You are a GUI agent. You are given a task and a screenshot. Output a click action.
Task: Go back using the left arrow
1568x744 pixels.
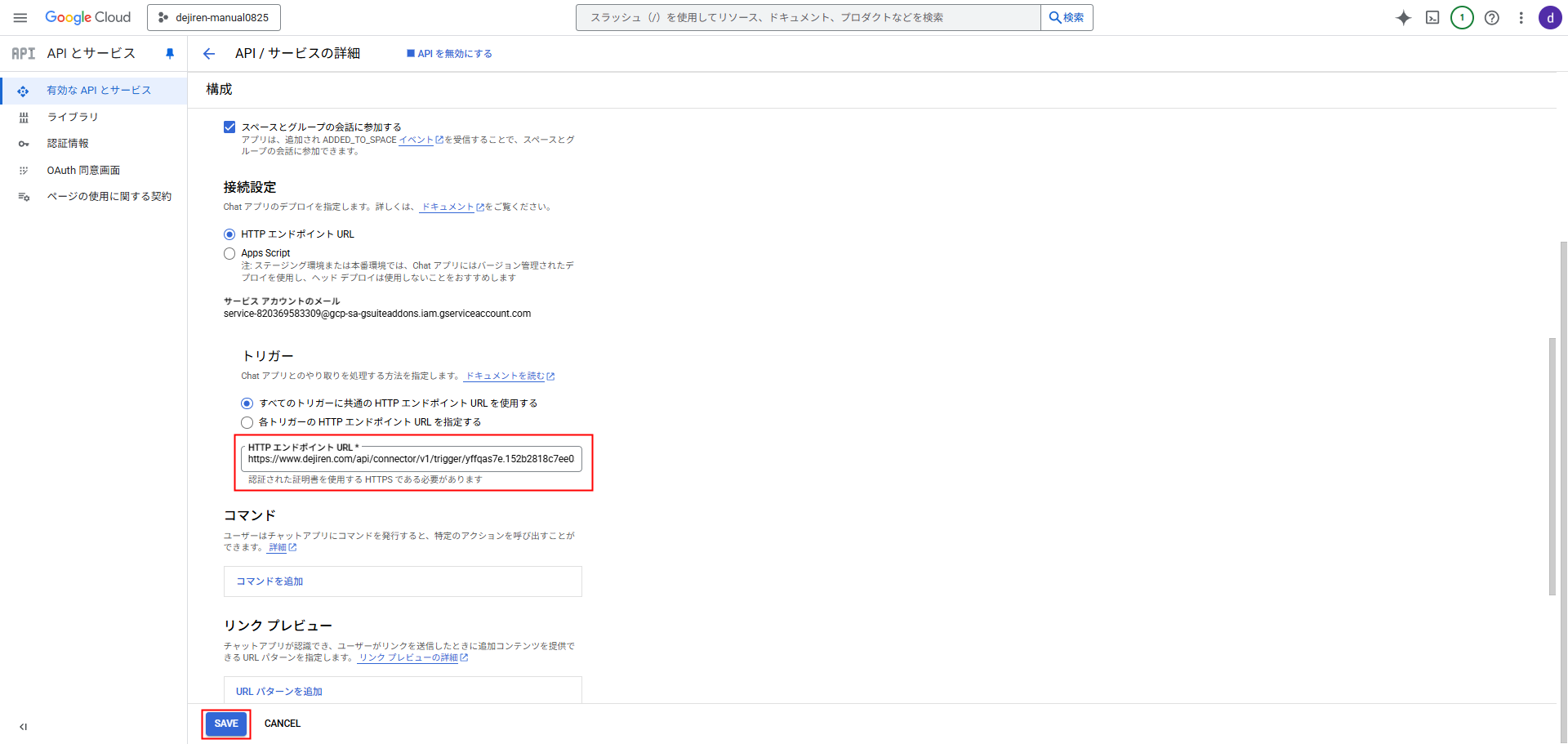click(x=209, y=54)
